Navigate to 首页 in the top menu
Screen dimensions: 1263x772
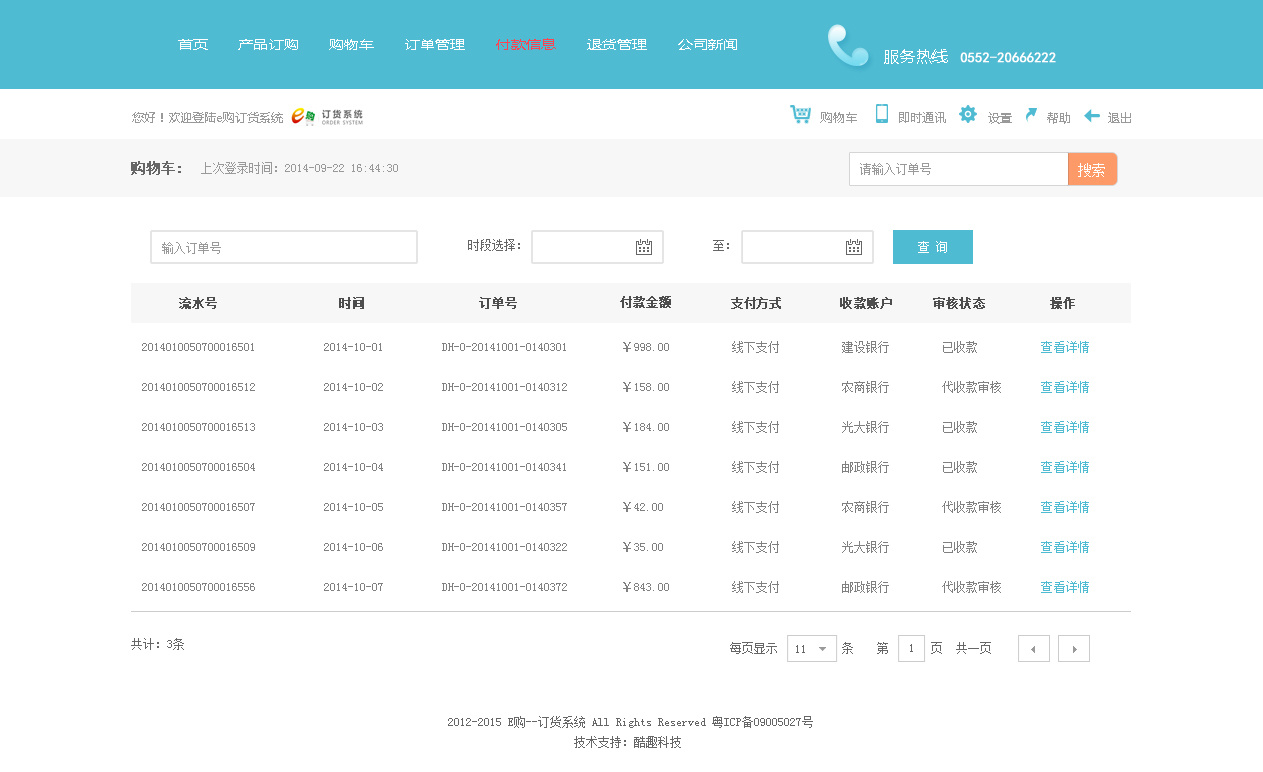point(192,44)
